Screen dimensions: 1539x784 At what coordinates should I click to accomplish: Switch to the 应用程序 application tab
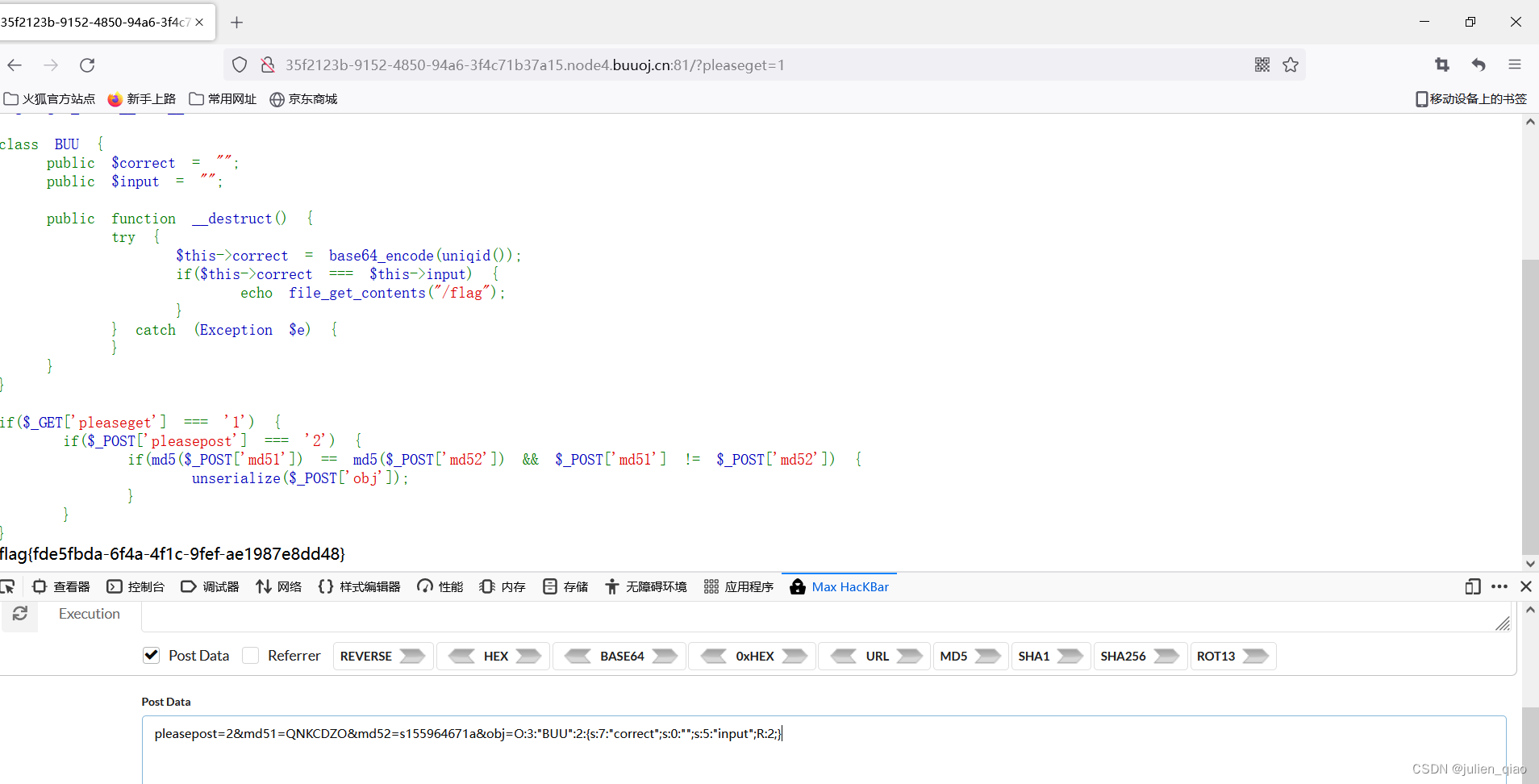[x=738, y=586]
